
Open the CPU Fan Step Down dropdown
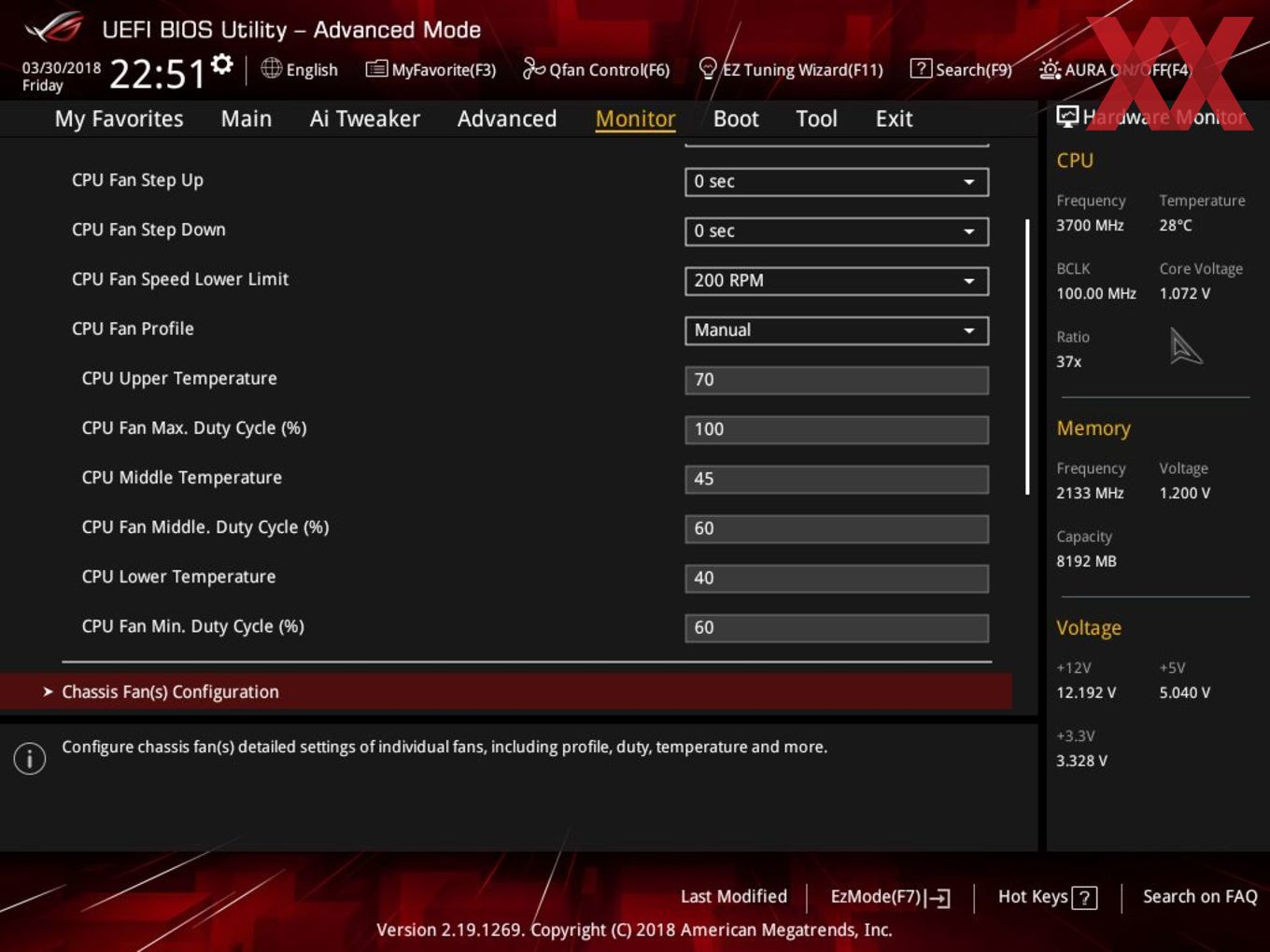tap(837, 231)
